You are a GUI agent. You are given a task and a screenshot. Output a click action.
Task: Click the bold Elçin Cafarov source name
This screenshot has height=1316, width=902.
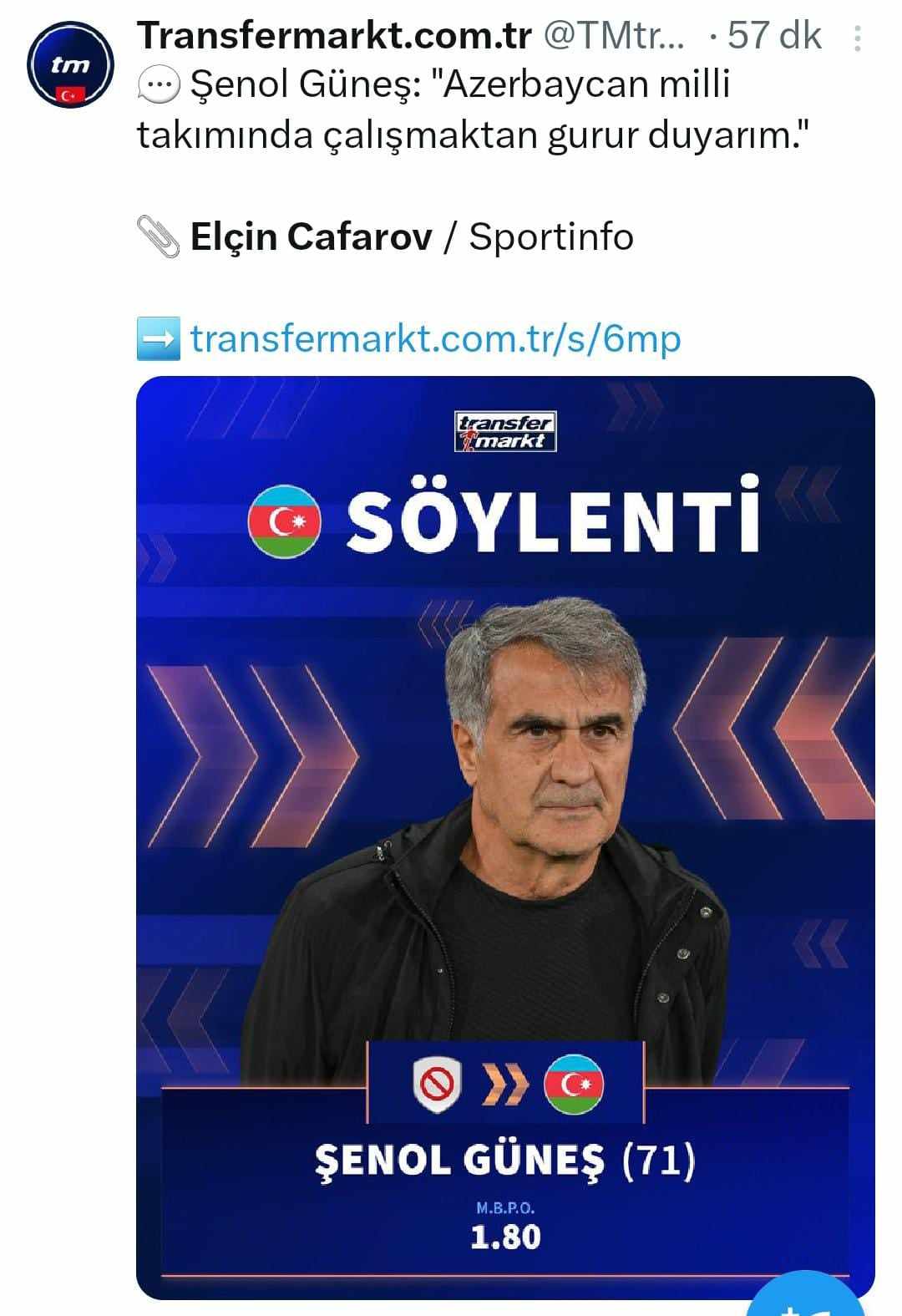311,237
